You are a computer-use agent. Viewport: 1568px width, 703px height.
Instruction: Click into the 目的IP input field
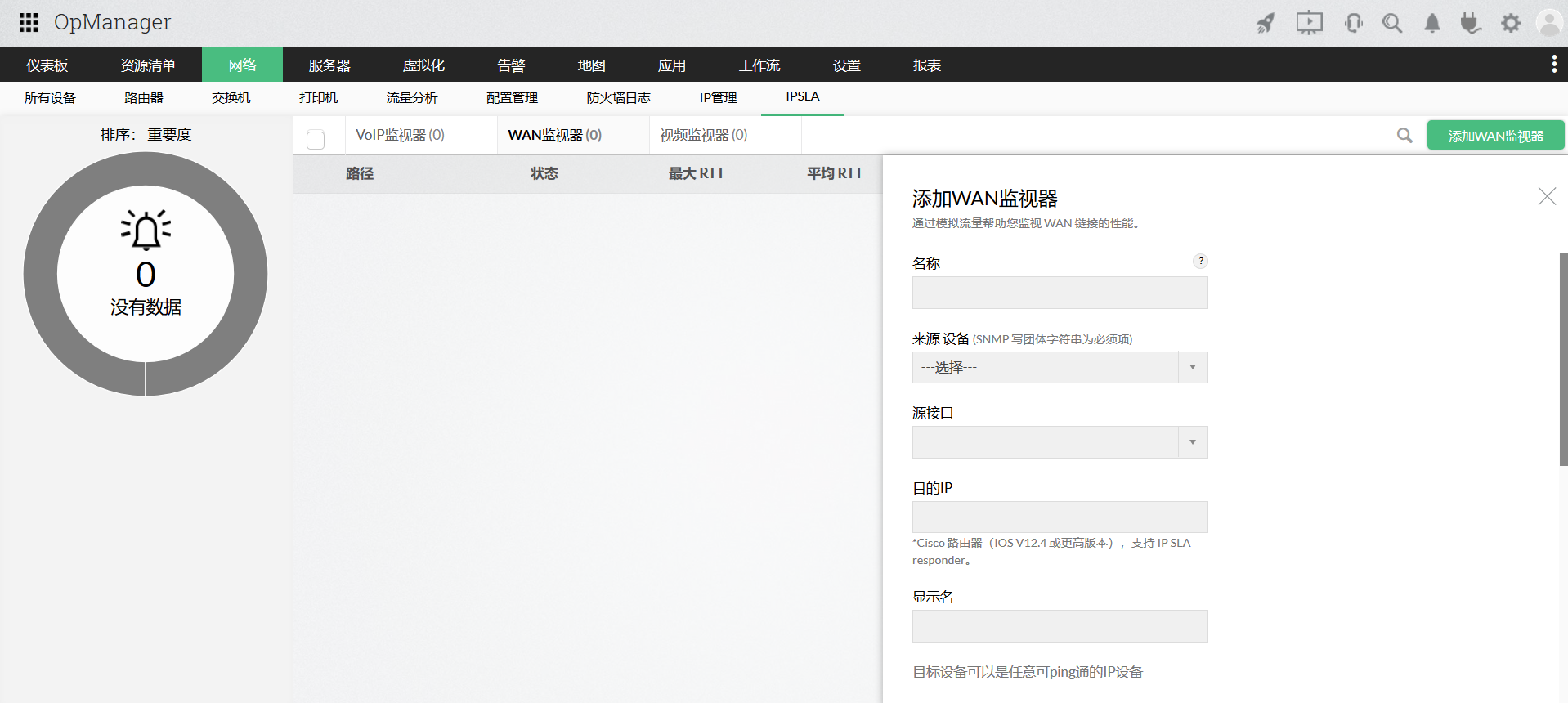click(x=1060, y=517)
